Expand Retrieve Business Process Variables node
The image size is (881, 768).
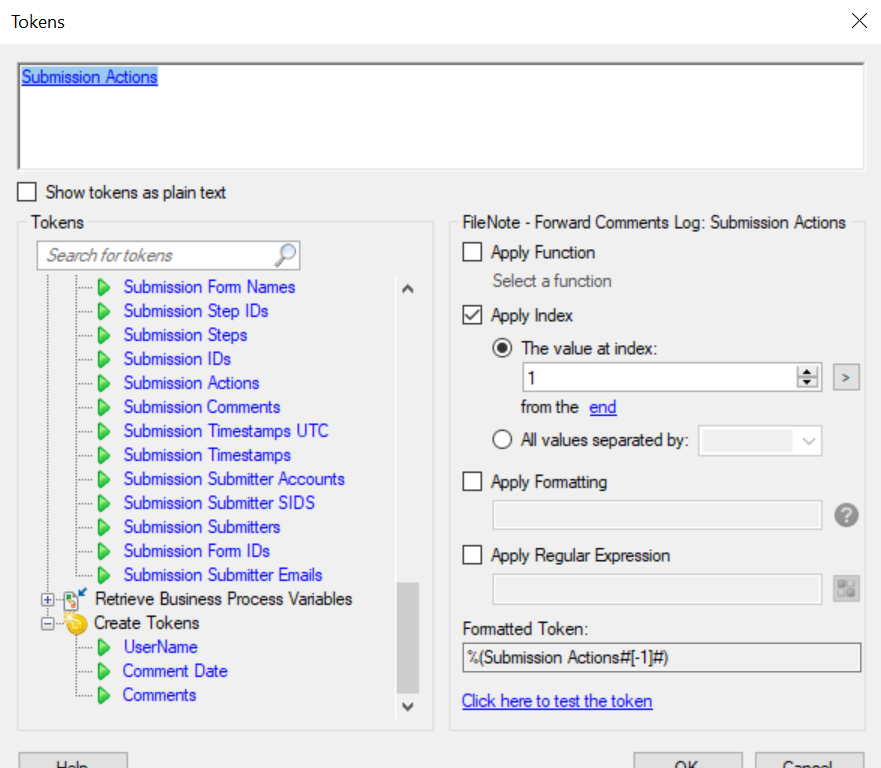coord(48,599)
